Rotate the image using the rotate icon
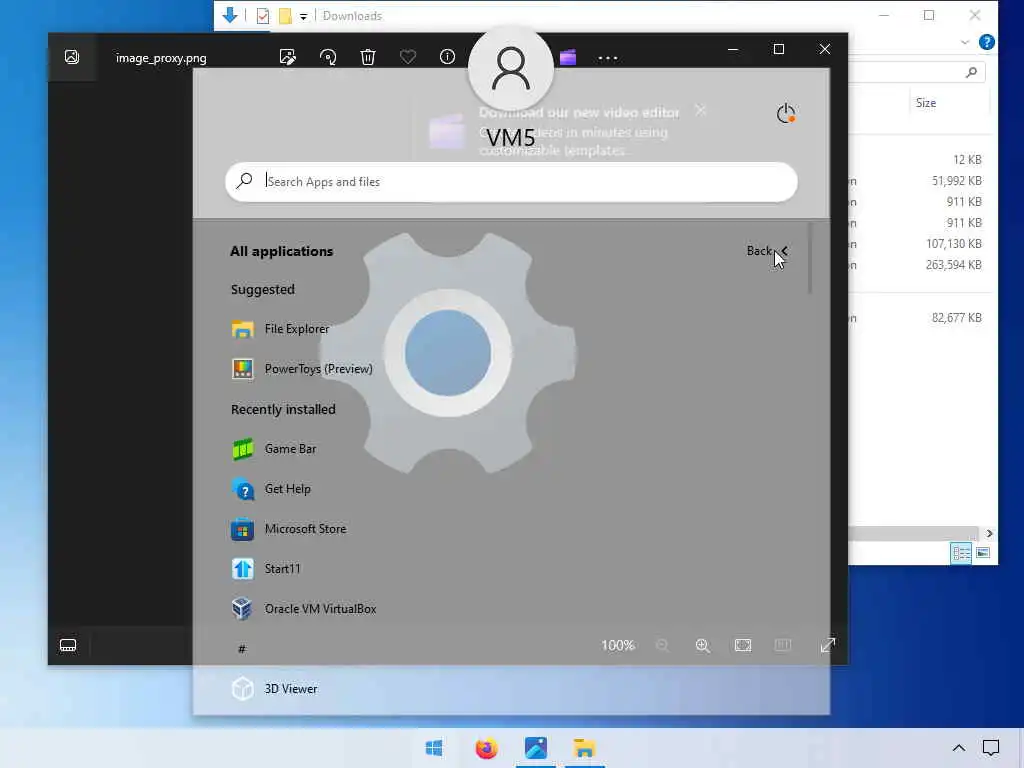 tap(328, 57)
